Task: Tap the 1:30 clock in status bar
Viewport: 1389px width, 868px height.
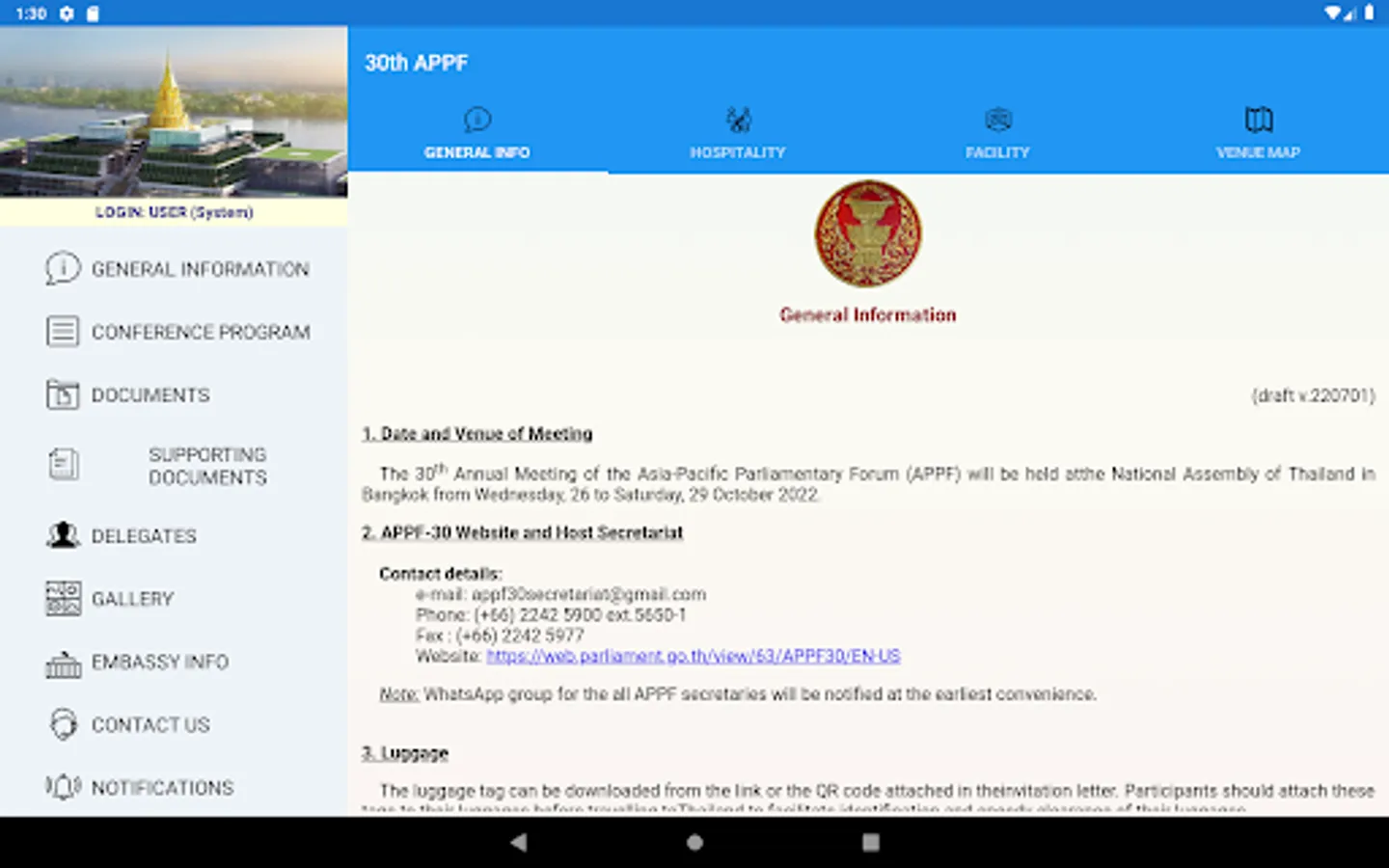Action: pos(32,14)
